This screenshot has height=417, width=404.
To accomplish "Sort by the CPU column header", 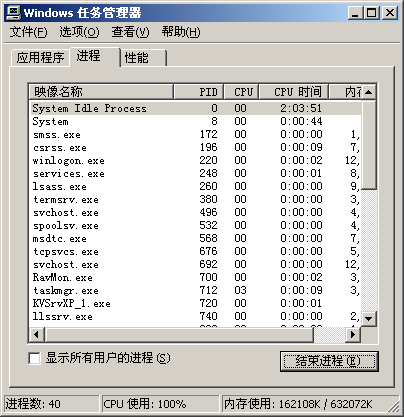I will tap(241, 92).
